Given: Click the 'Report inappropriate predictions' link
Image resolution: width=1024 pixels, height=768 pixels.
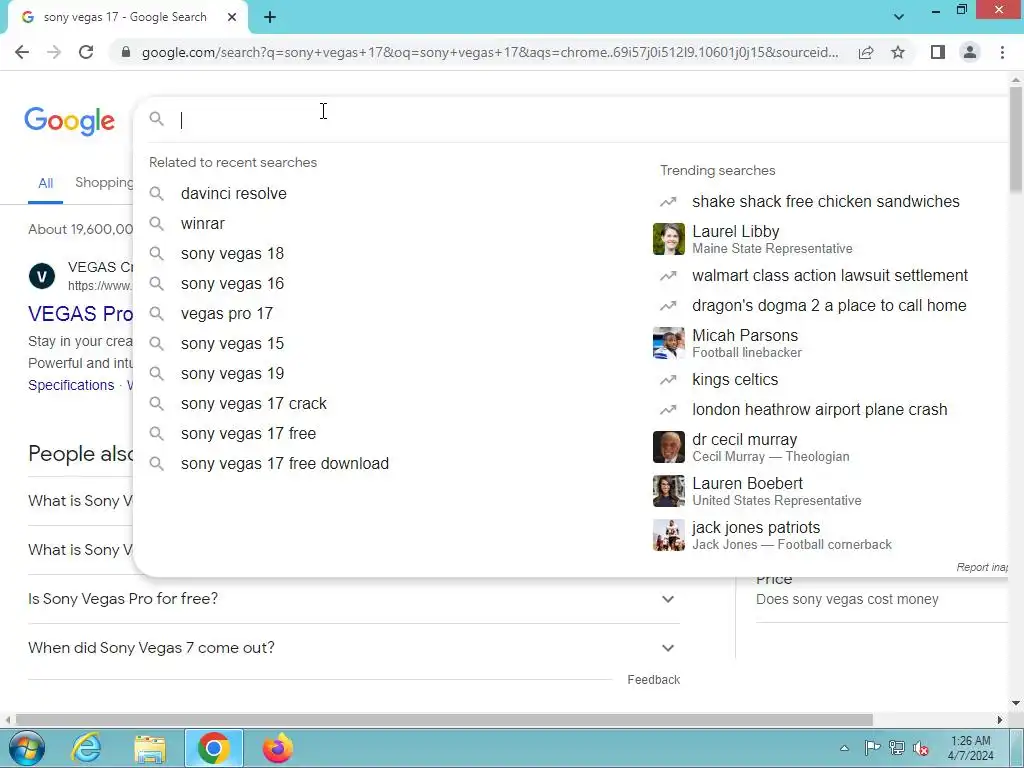Looking at the screenshot, I should (982, 567).
